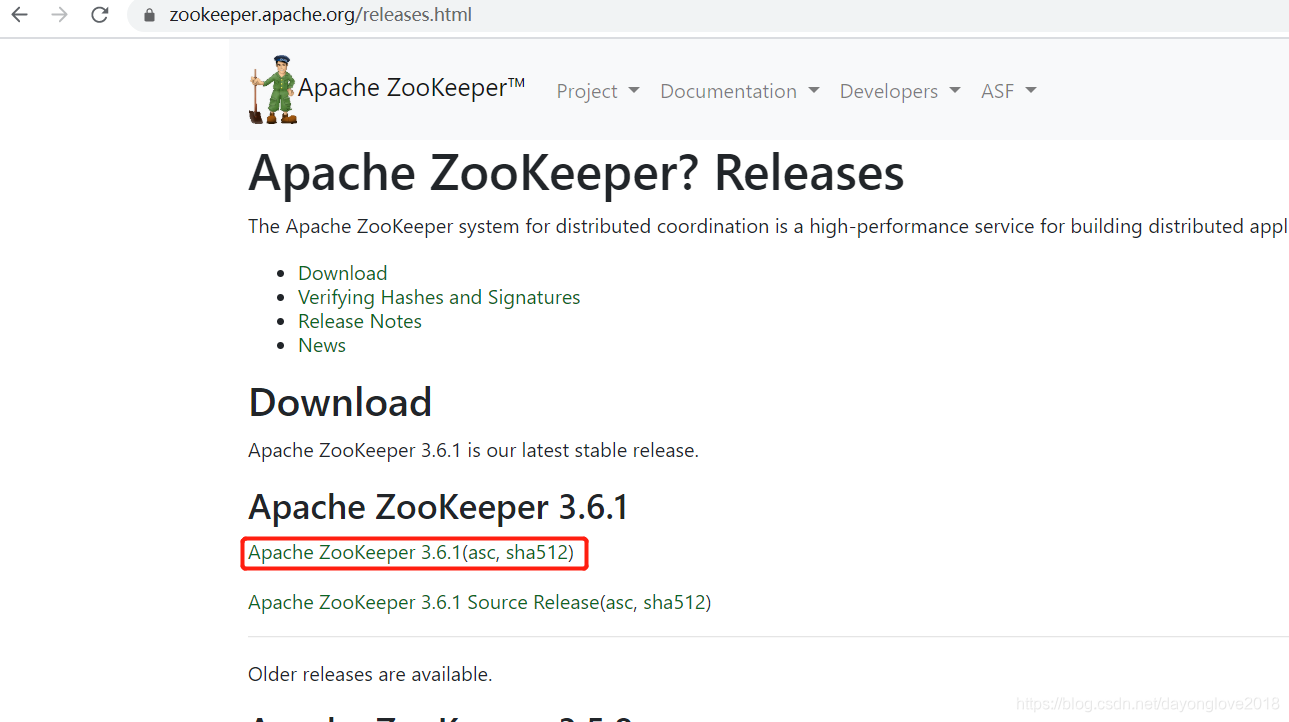Expand the ASF dropdown menu
The image size is (1289, 722).
pyautogui.click(x=1009, y=91)
